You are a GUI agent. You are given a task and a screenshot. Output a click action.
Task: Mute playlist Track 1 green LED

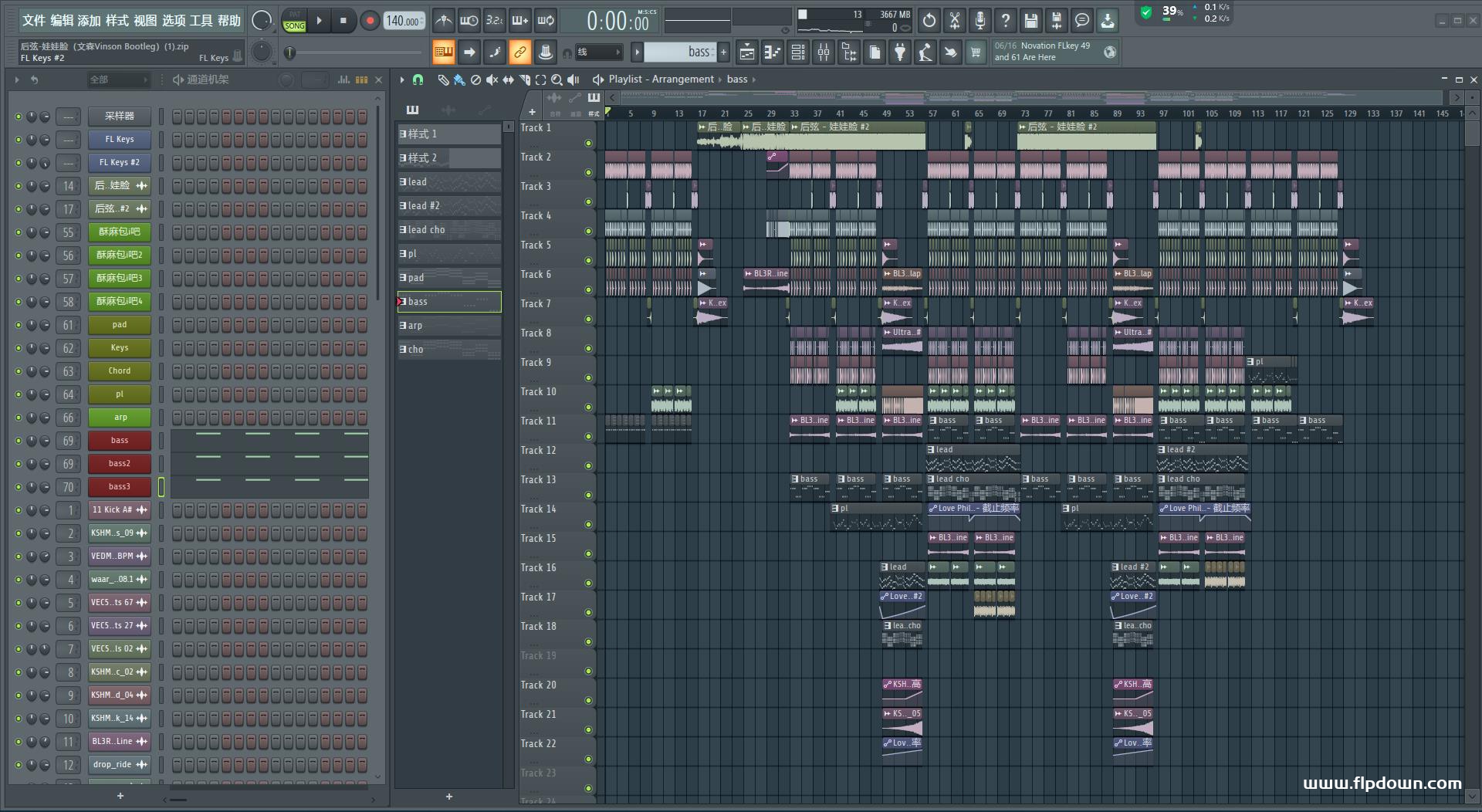click(x=588, y=144)
